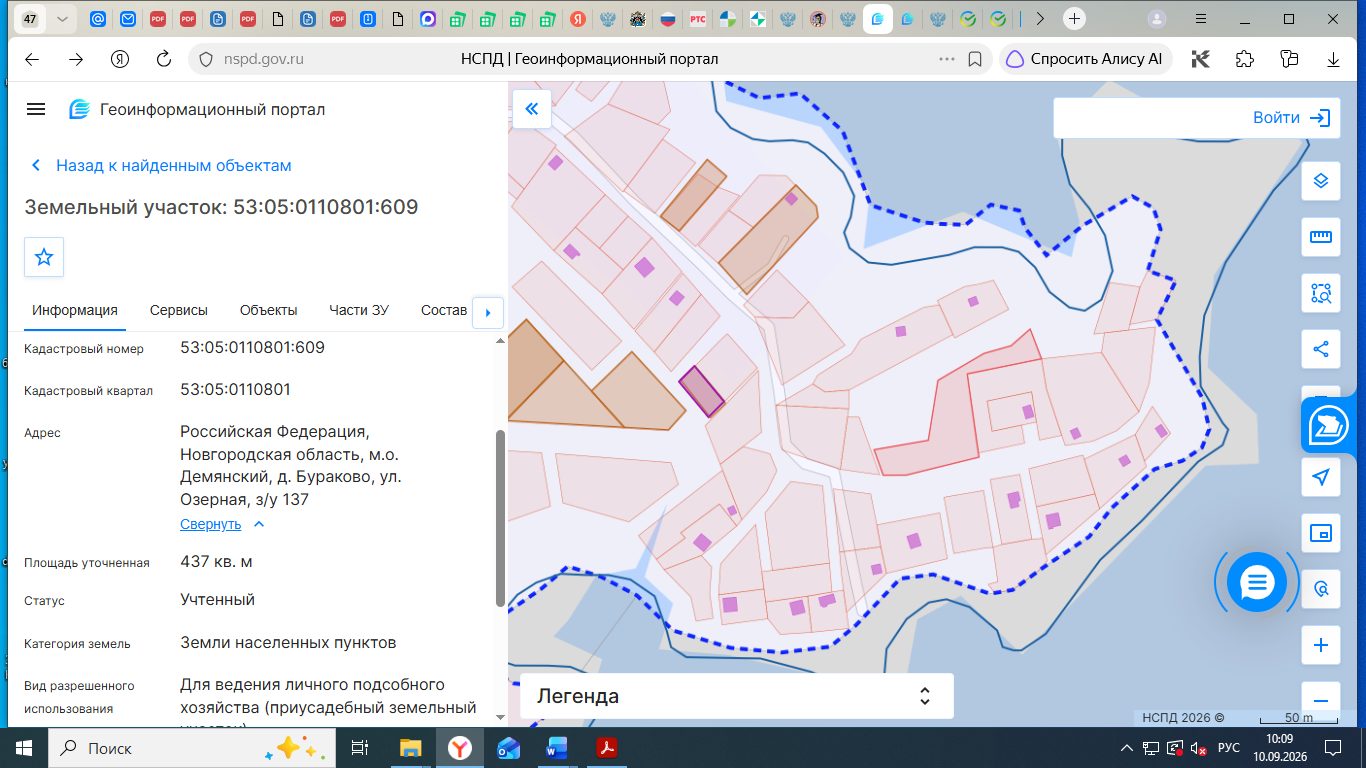
Task: Select the Информация tab
Action: [x=75, y=310]
